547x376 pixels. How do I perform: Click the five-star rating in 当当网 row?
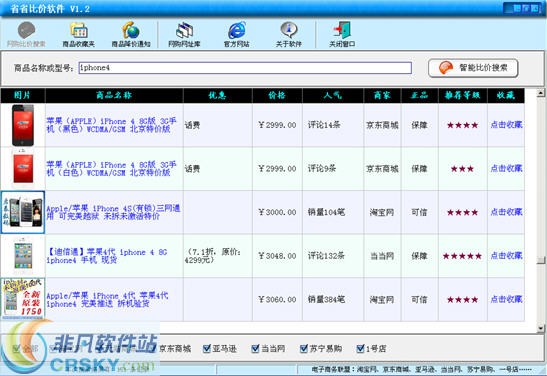(x=462, y=256)
